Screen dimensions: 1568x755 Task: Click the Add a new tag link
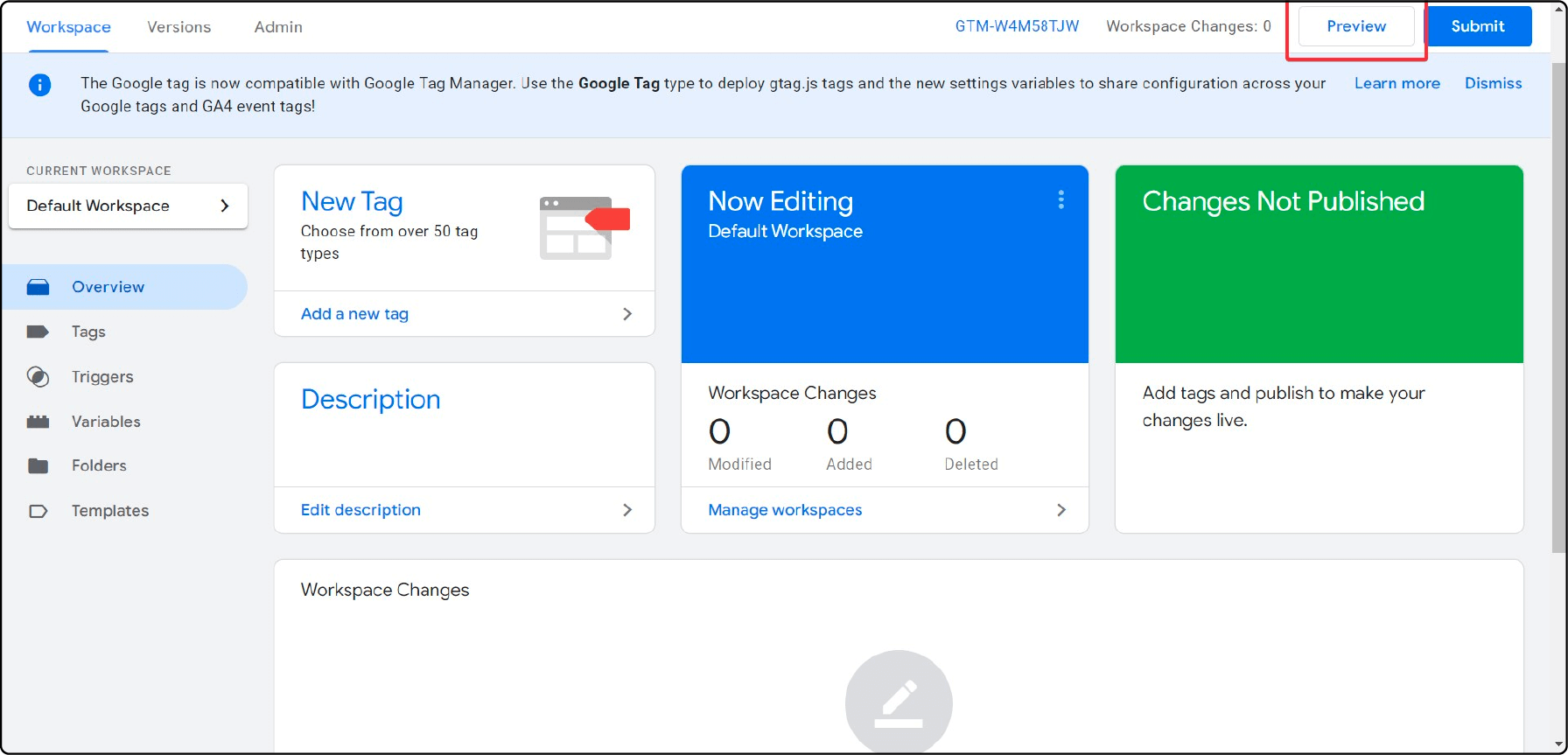point(354,314)
